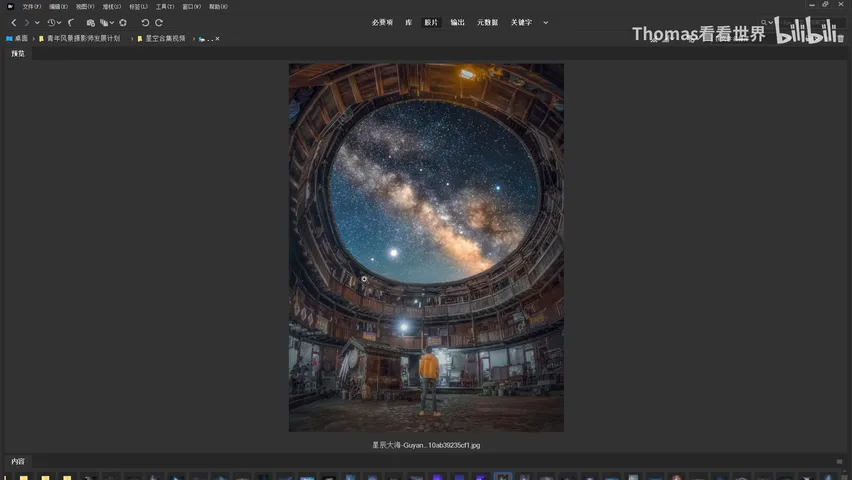The width and height of the screenshot is (852, 480).
Task: Select the 内容 panel tab
Action: [18, 462]
